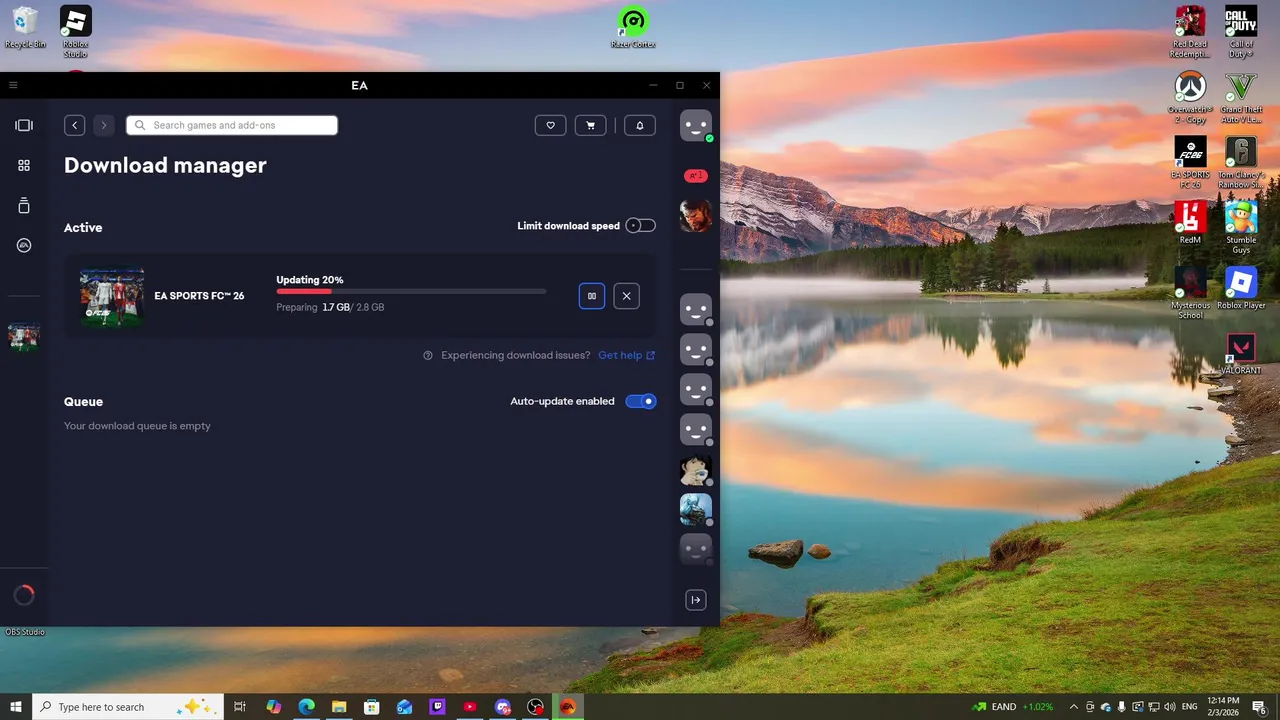1280x720 pixels.
Task: Select the Red Dead Redemption desktop icon
Action: 1190,31
